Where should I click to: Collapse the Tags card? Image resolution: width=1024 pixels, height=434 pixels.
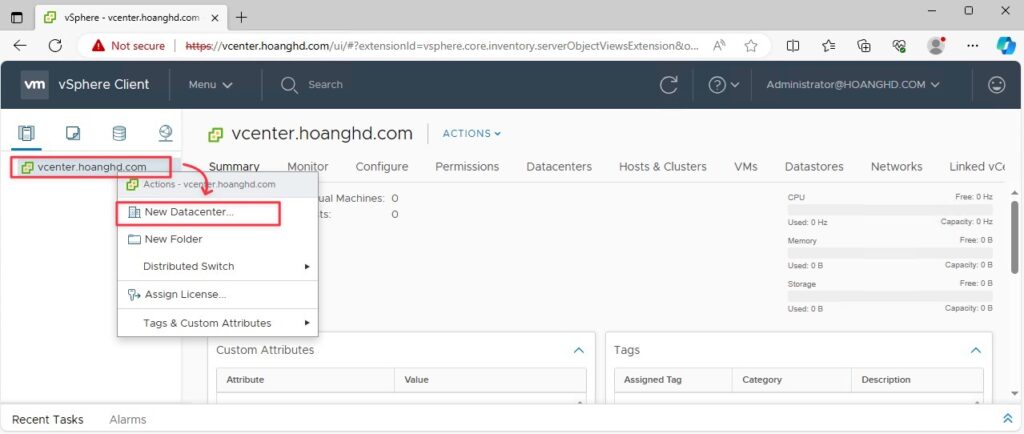coord(976,350)
